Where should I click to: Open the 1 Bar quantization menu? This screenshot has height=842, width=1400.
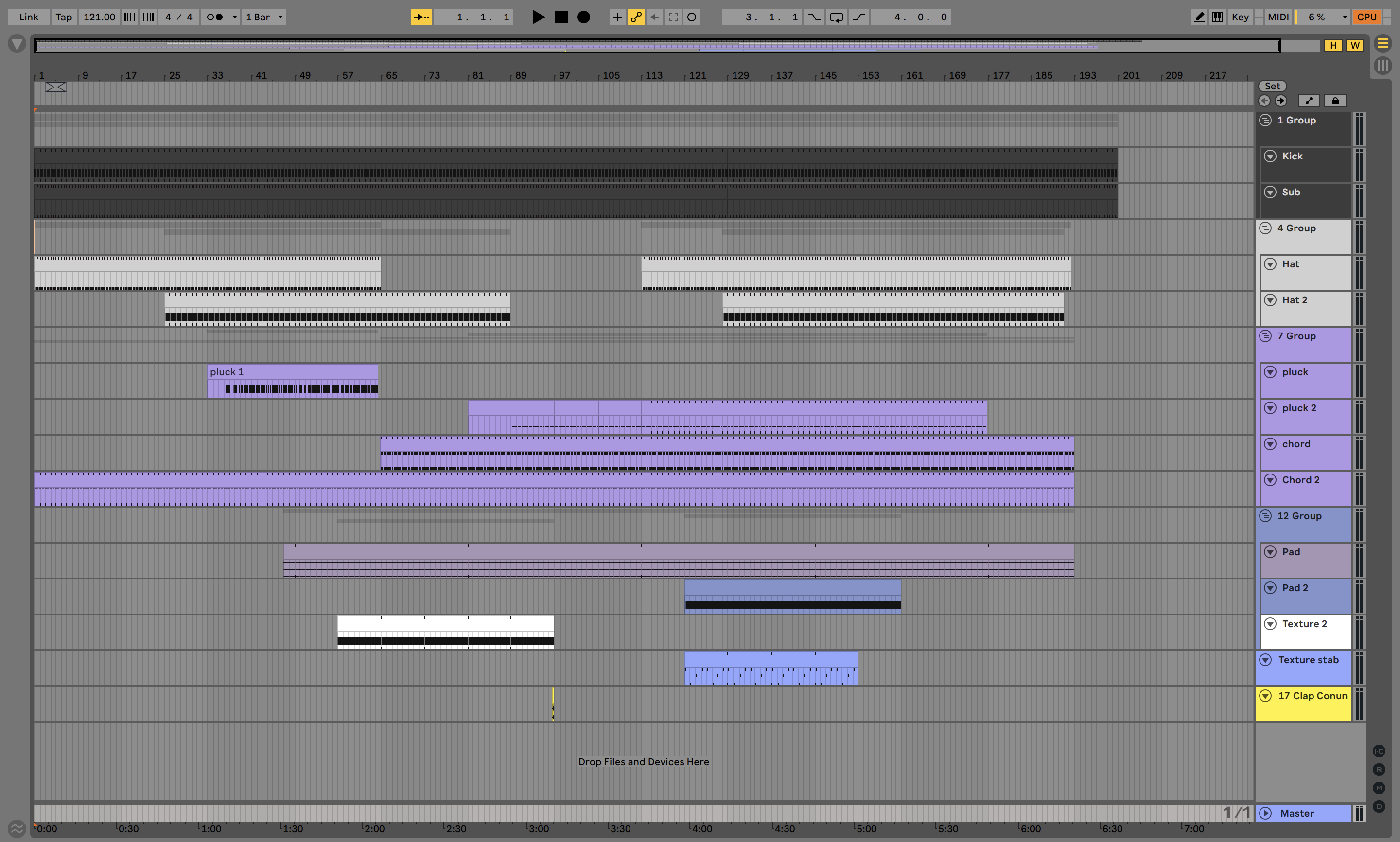(264, 17)
